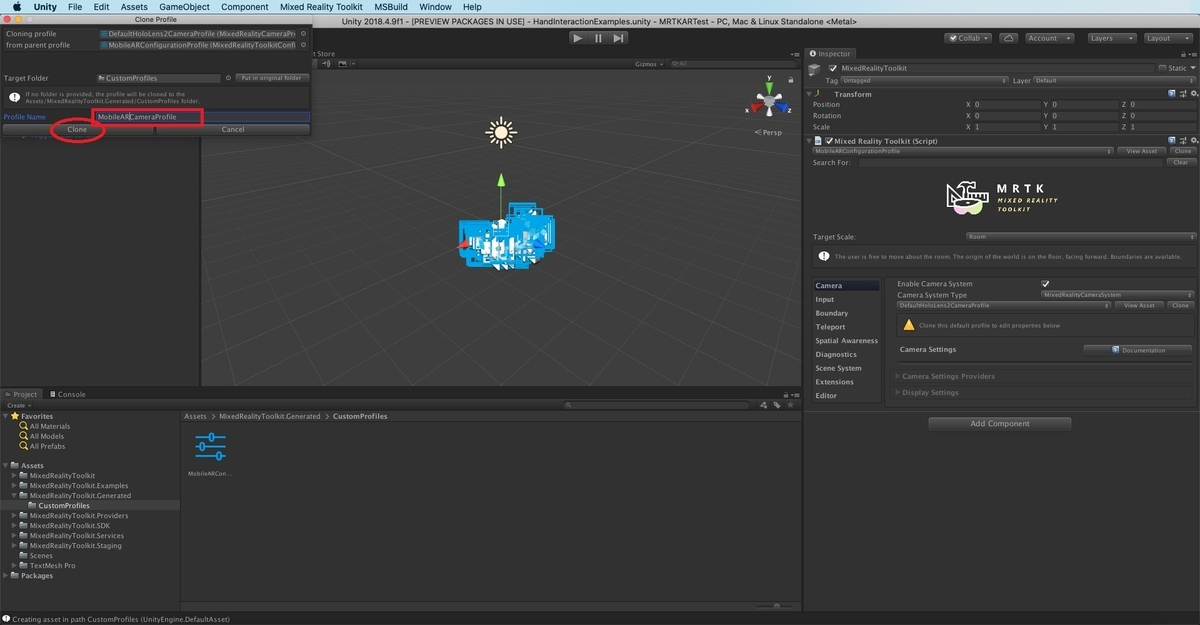Image resolution: width=1200 pixels, height=625 pixels.
Task: Open the DefaultHoloLens2CameraProfile dropdown
Action: click(x=1003, y=305)
